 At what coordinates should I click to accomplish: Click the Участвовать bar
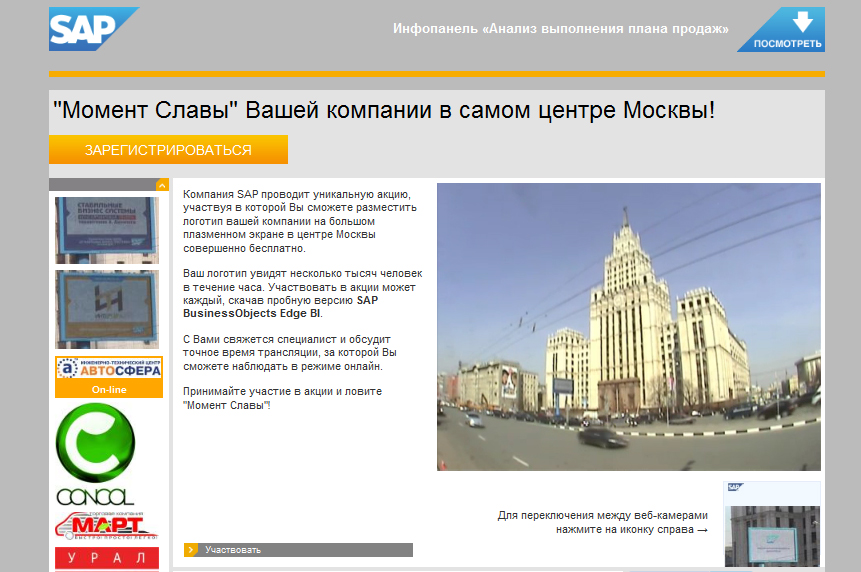(298, 549)
